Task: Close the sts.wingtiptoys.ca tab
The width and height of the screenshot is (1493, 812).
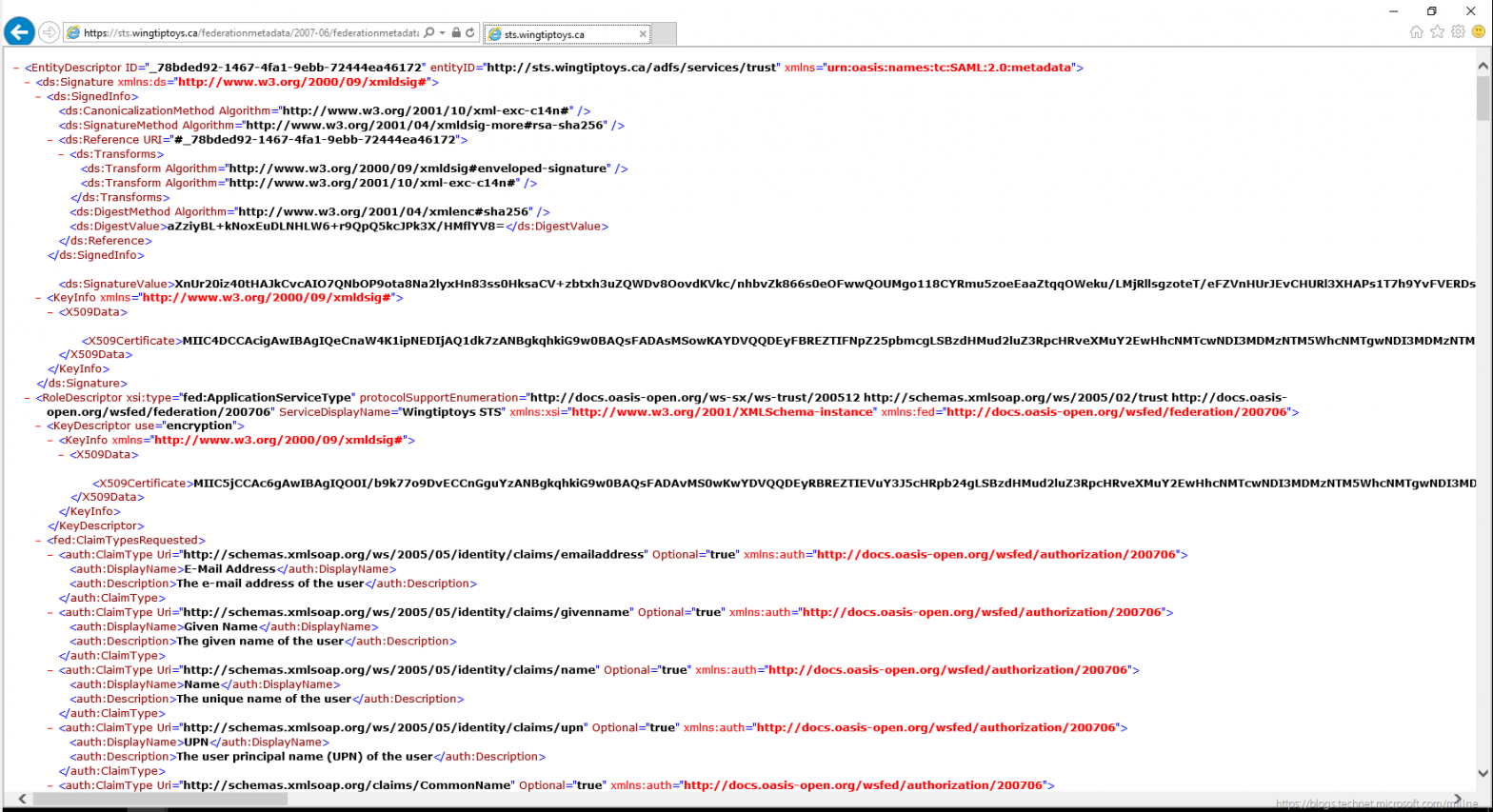Action: point(643,34)
